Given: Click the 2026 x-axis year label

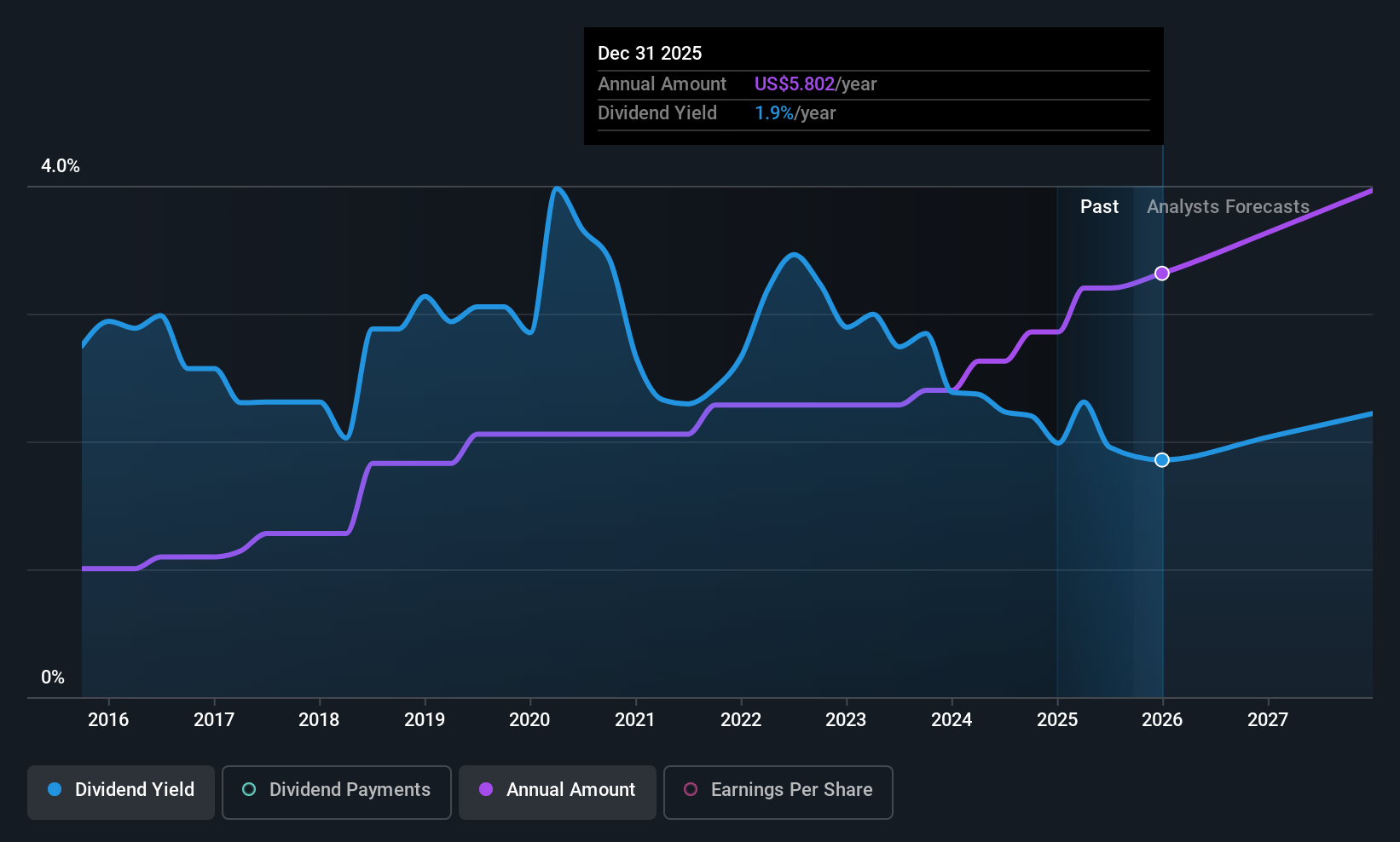Looking at the screenshot, I should (1162, 720).
